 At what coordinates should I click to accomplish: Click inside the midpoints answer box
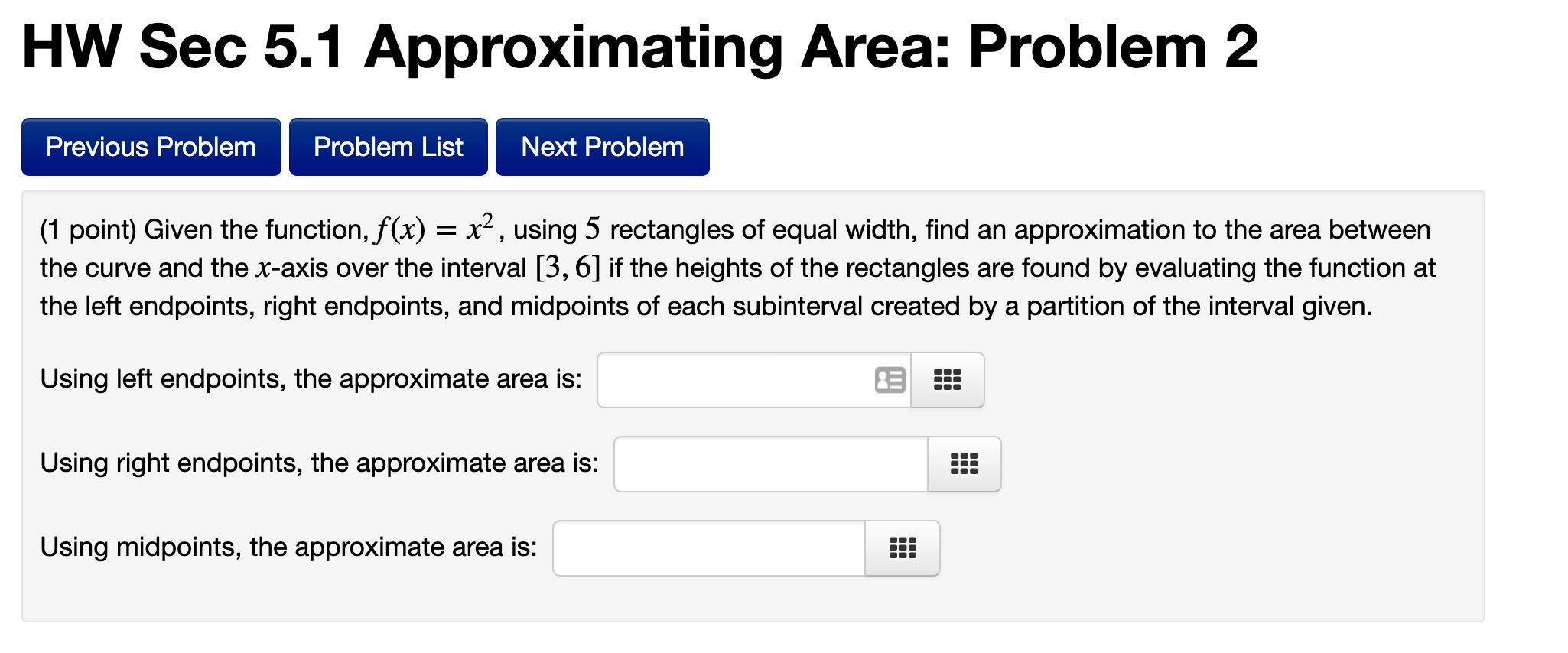(704, 547)
